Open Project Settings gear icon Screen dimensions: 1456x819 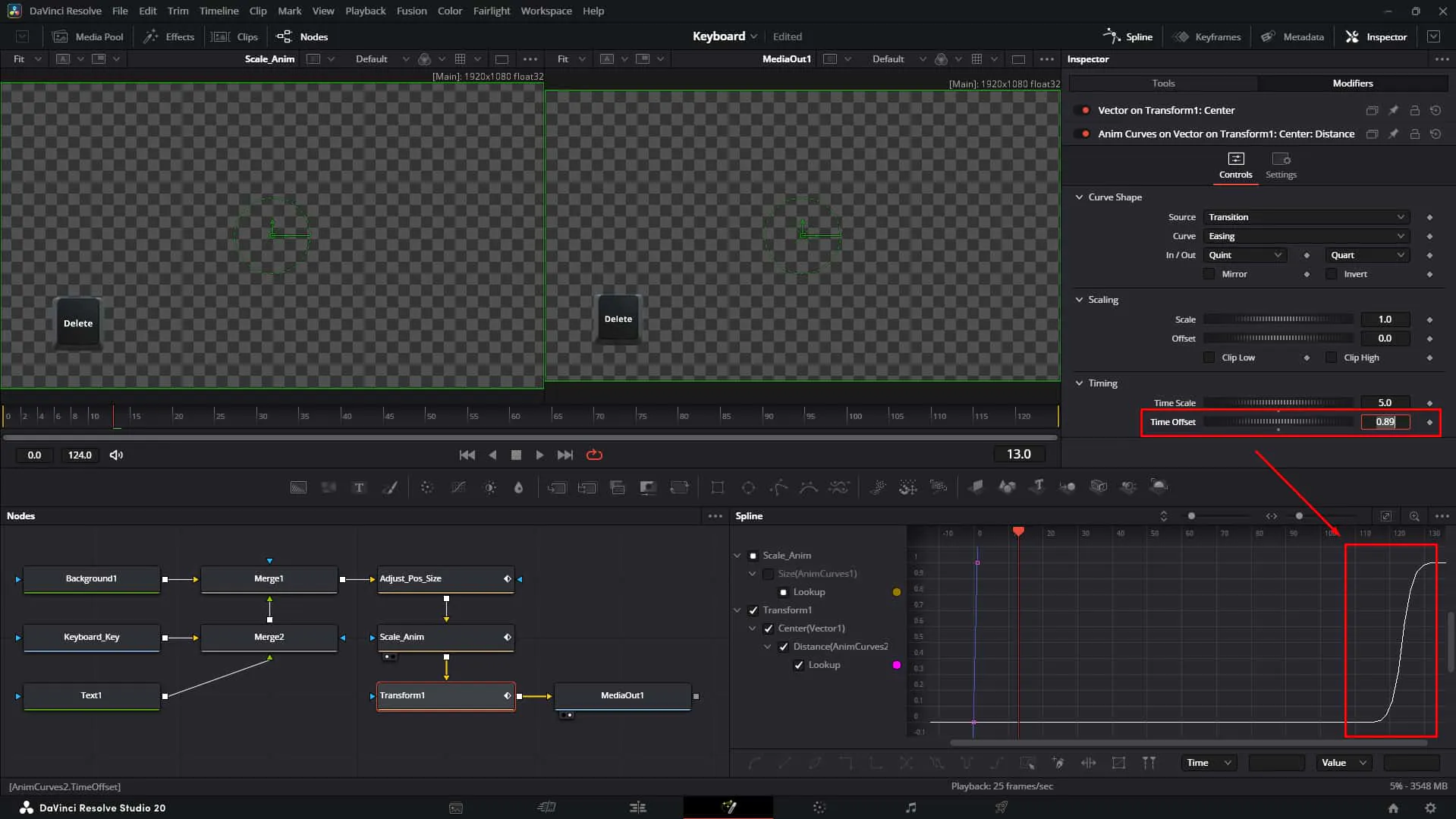1430,808
